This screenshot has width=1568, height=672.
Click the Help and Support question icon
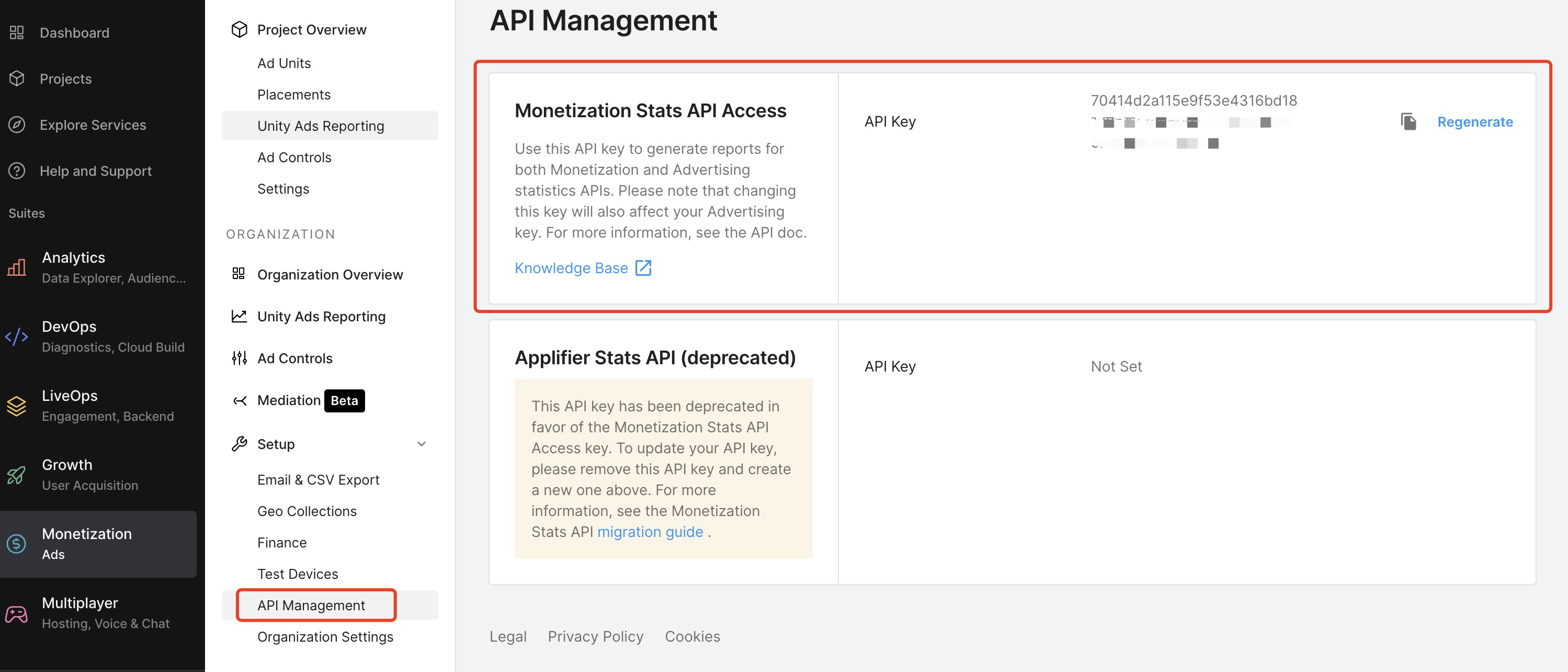(16, 171)
